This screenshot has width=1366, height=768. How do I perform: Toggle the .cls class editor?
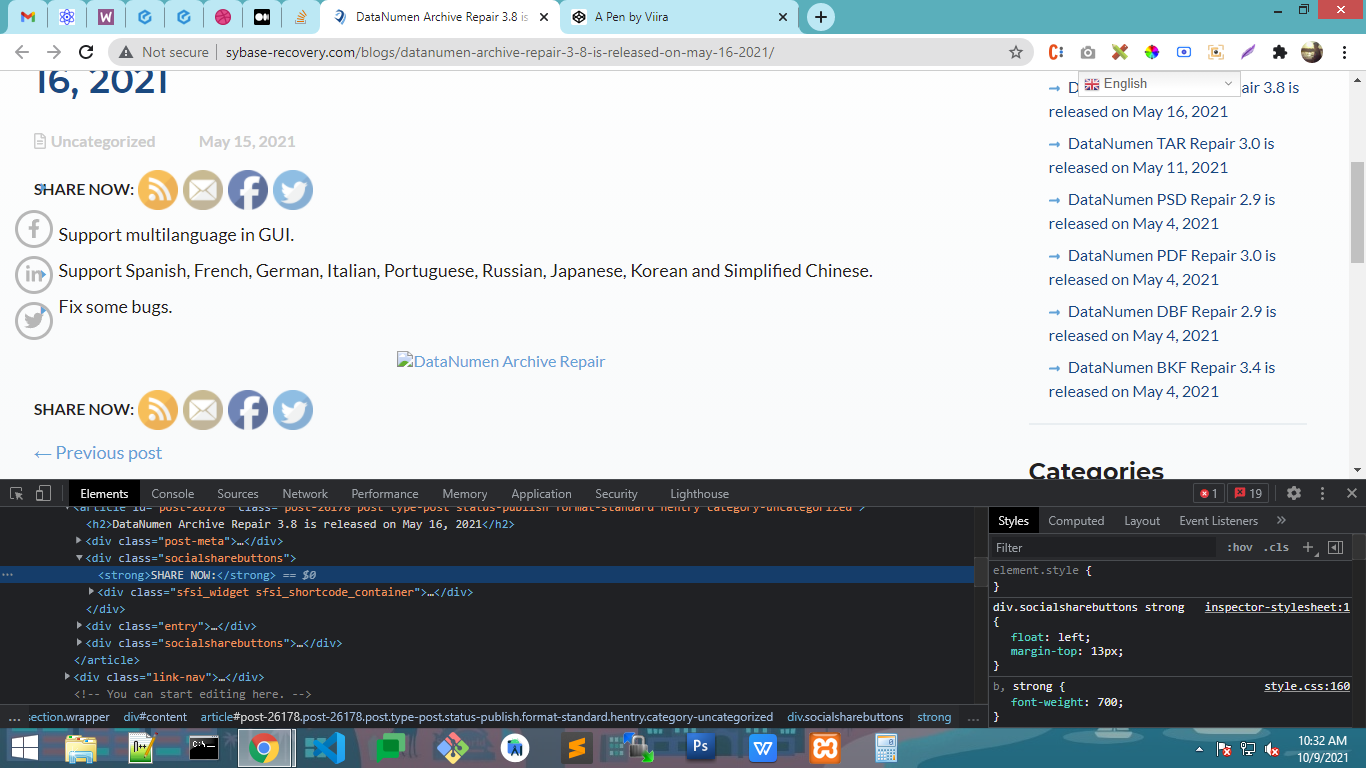[x=1276, y=547]
